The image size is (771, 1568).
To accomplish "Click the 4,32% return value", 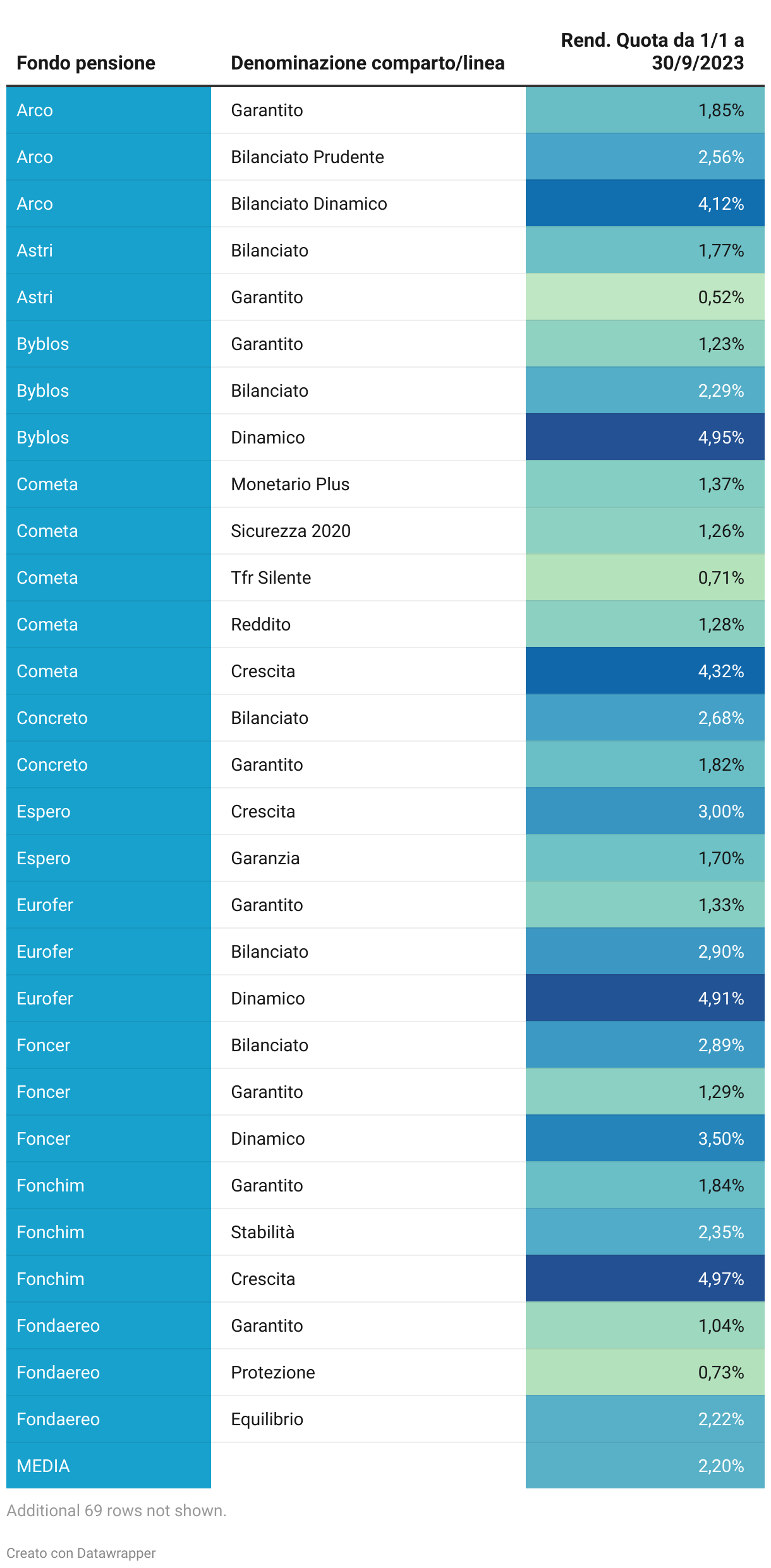I will click(720, 672).
